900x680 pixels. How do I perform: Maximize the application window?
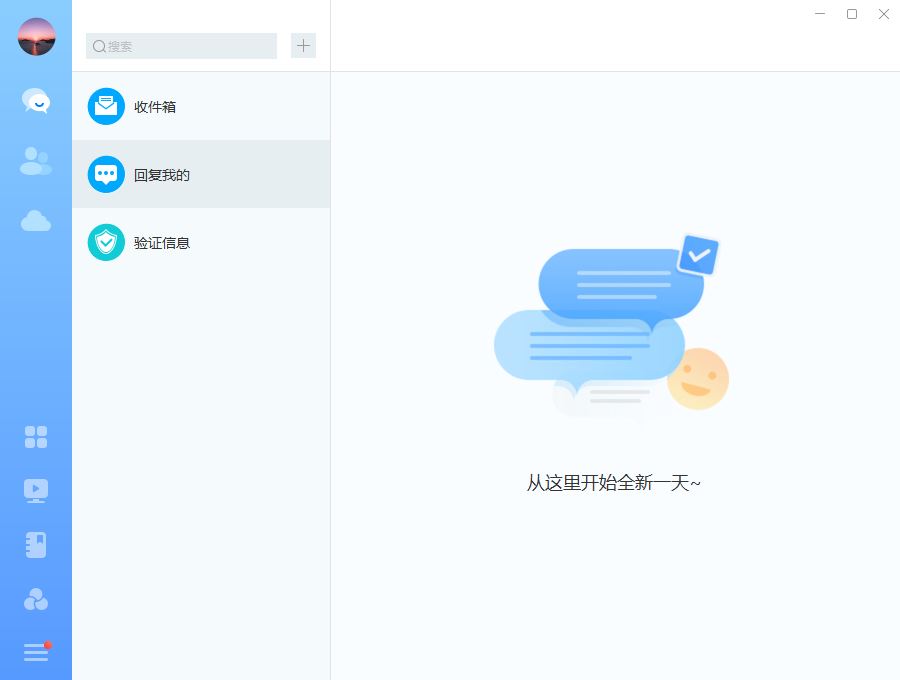(852, 14)
